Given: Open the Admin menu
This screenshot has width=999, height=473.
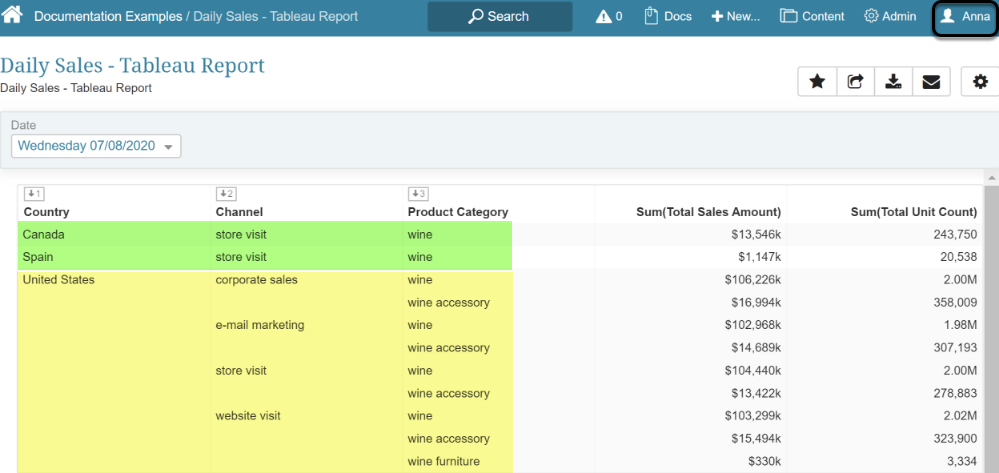Looking at the screenshot, I should coord(889,17).
